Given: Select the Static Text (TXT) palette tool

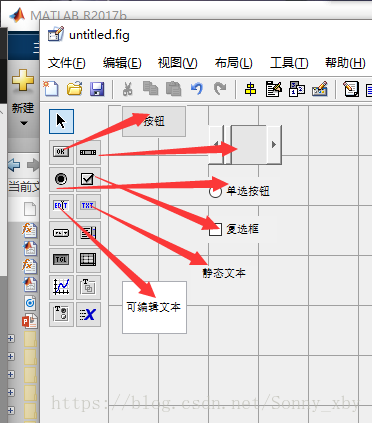Looking at the screenshot, I should (x=88, y=206).
